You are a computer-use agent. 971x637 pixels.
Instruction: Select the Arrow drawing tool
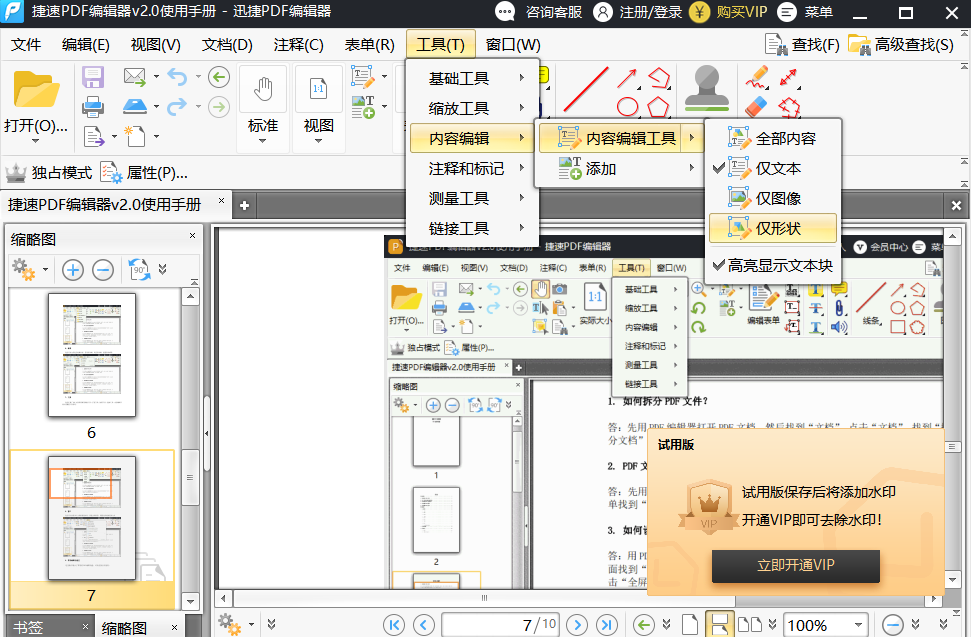(627, 78)
